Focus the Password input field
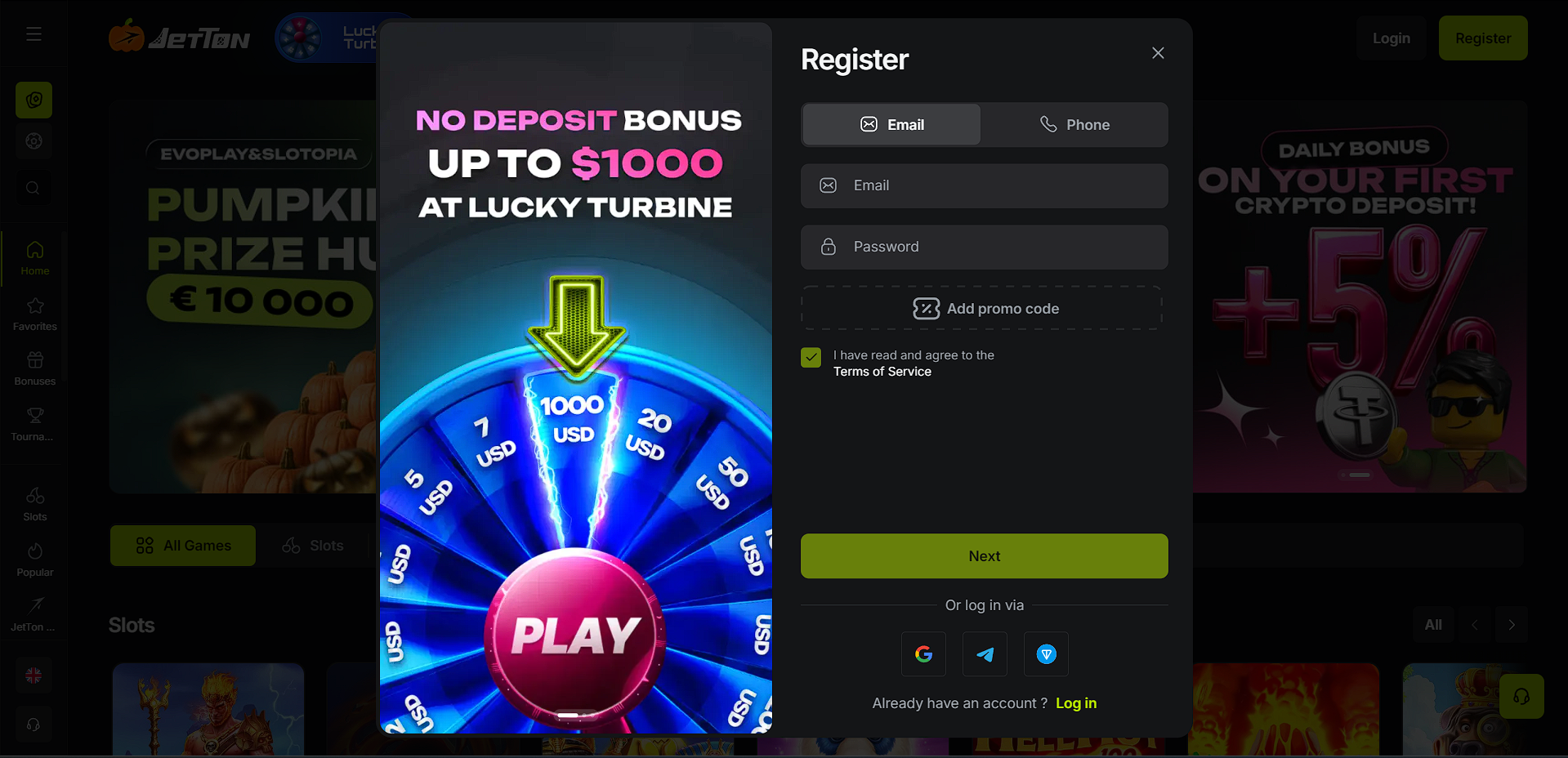Image resolution: width=1568 pixels, height=758 pixels. (985, 247)
